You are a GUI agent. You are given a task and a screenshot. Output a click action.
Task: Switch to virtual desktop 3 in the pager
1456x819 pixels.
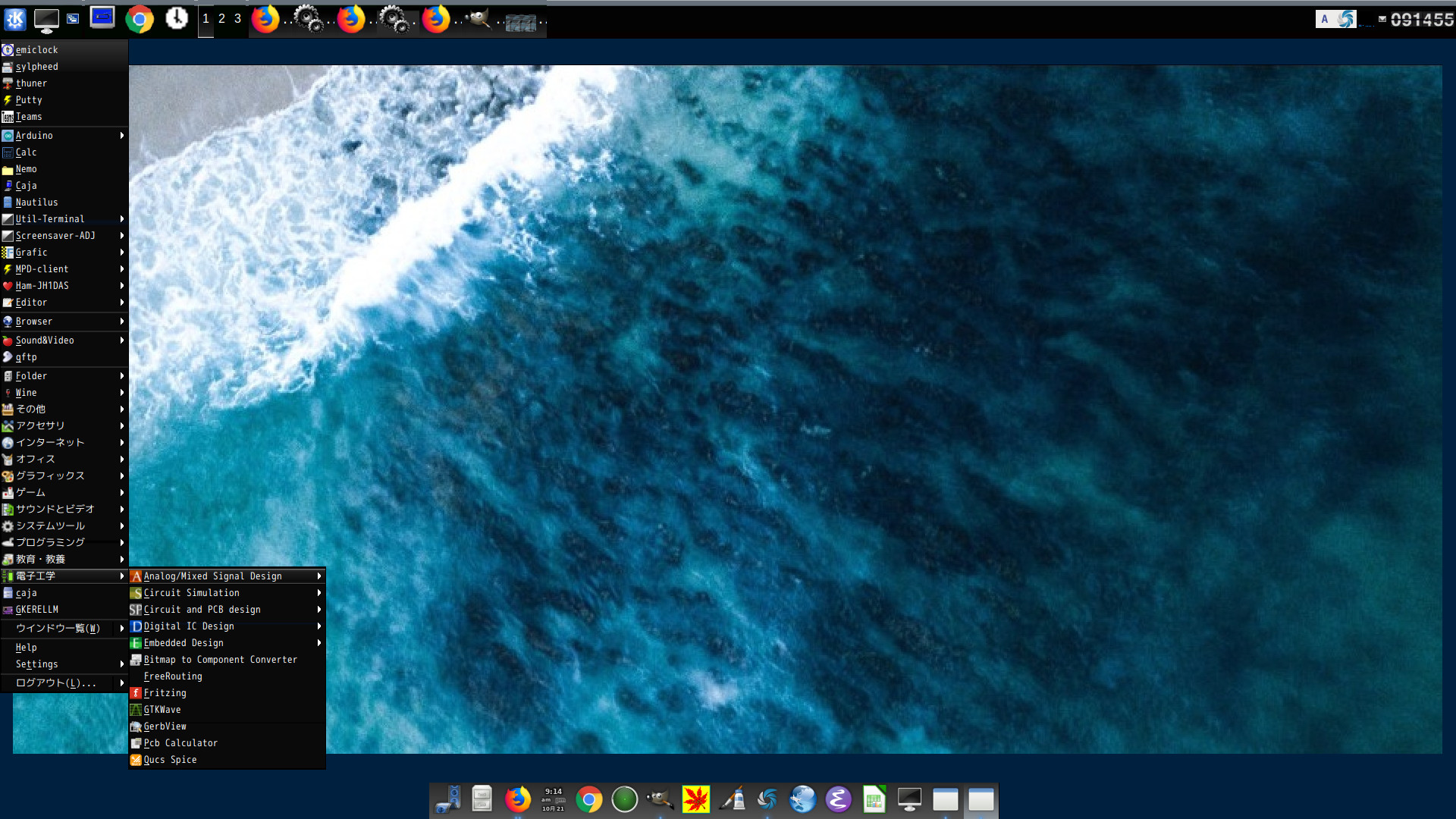pyautogui.click(x=236, y=18)
